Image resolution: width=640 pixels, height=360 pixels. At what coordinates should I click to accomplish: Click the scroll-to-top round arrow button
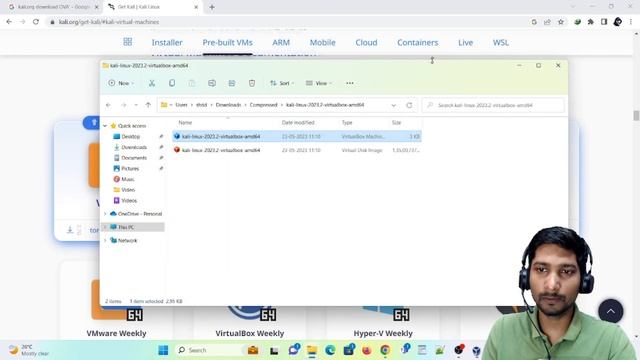[x=611, y=311]
